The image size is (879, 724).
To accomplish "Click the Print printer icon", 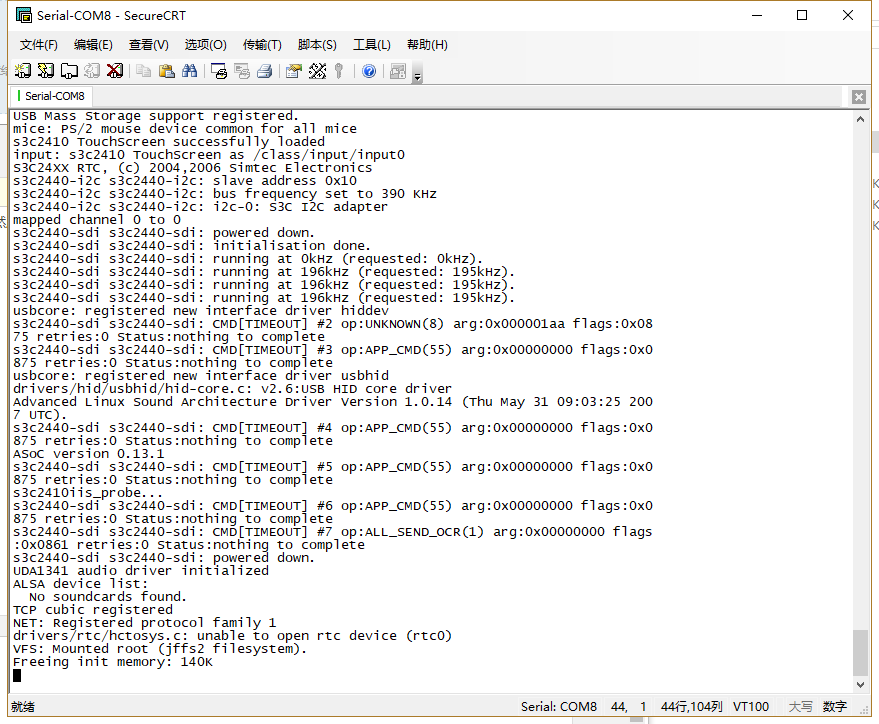I will (x=265, y=71).
